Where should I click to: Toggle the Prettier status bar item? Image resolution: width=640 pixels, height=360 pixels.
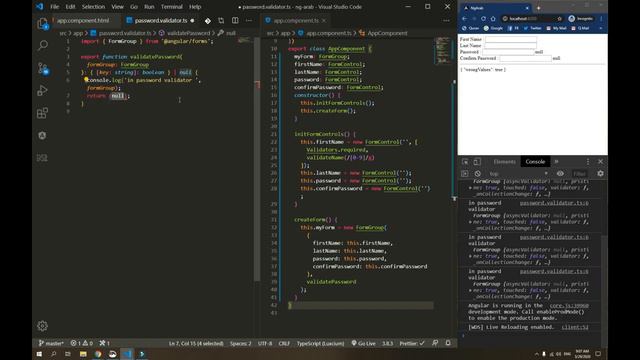pyautogui.click(x=412, y=343)
